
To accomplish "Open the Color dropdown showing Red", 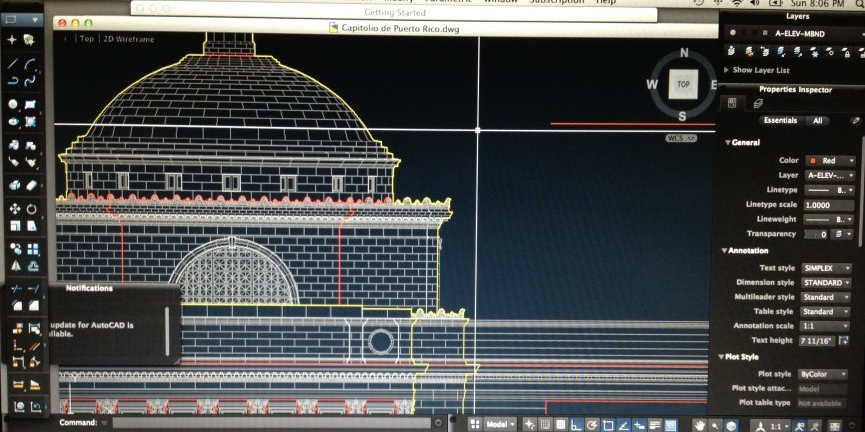I will (x=830, y=161).
